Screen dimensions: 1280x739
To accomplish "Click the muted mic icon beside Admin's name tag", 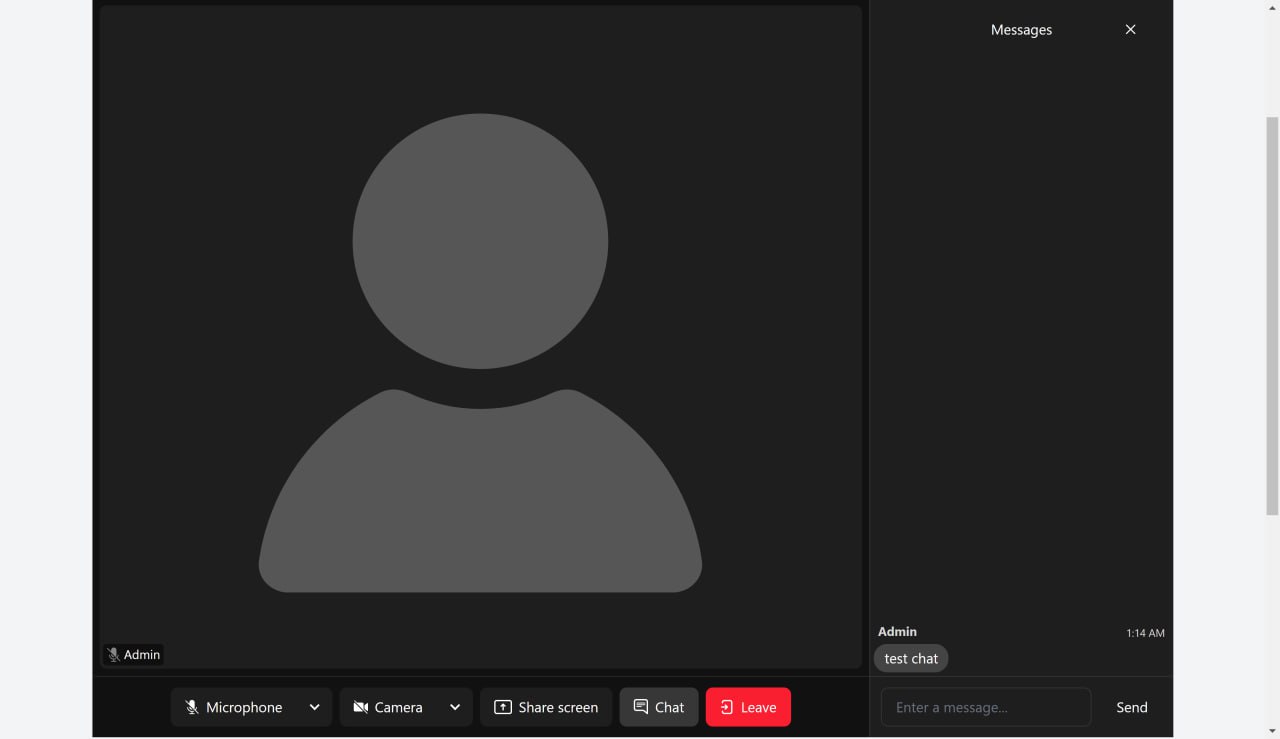I will pyautogui.click(x=113, y=654).
